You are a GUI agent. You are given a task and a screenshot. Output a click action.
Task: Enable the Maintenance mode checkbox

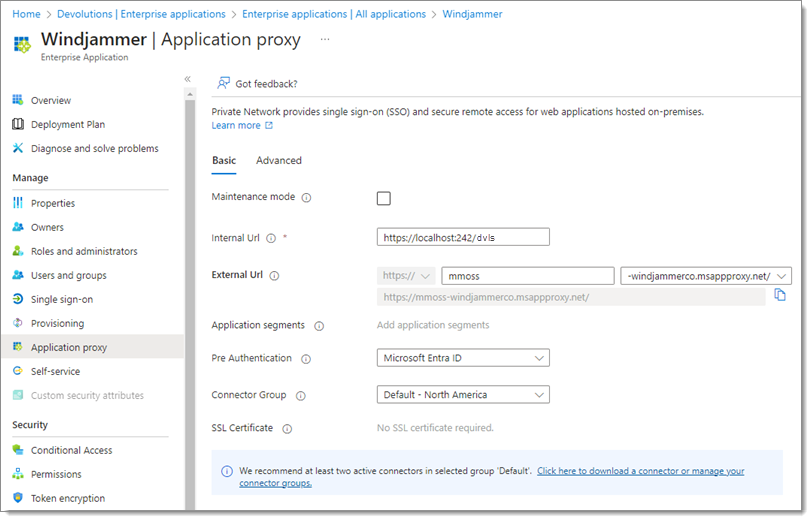point(384,198)
